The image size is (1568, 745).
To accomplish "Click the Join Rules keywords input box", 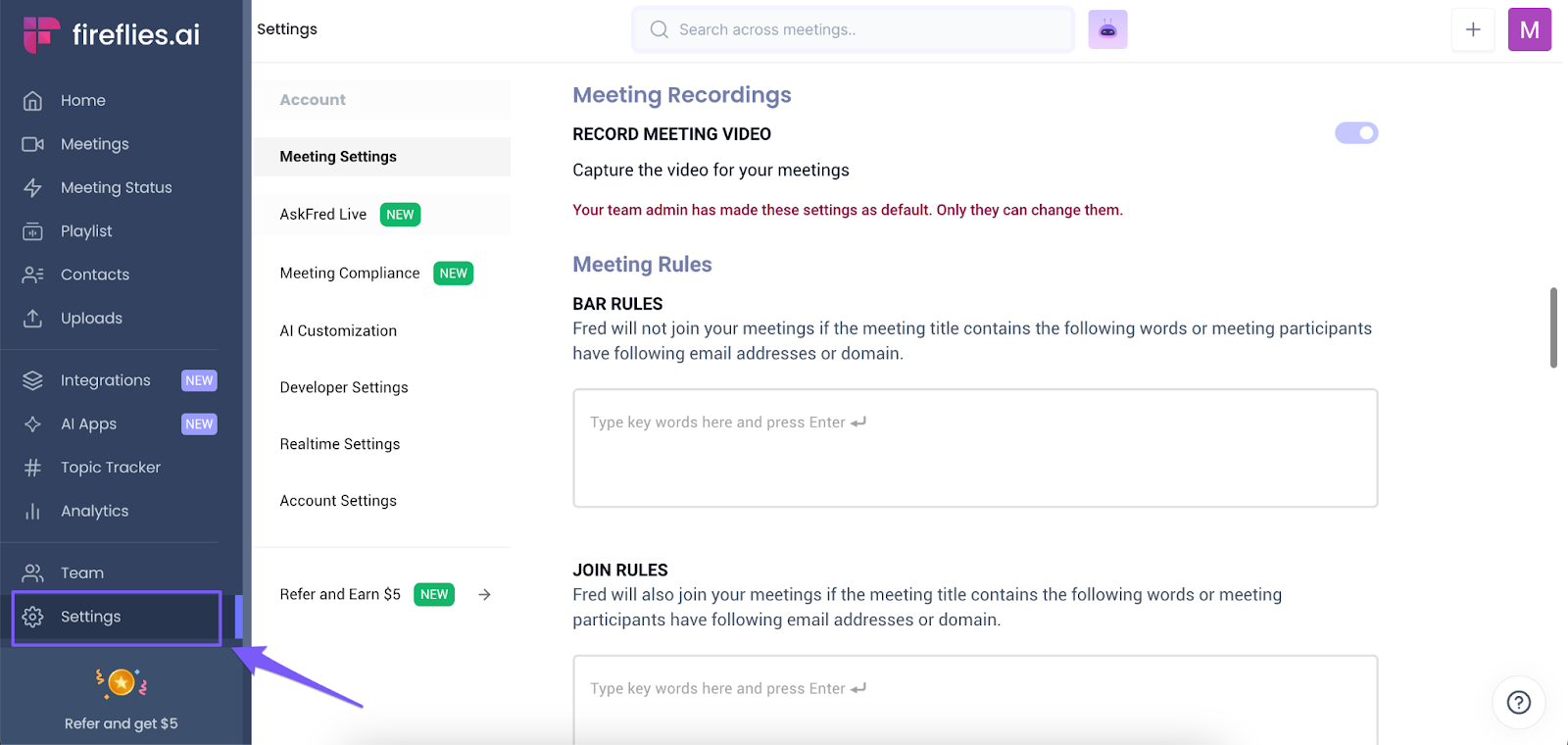I will (x=975, y=700).
